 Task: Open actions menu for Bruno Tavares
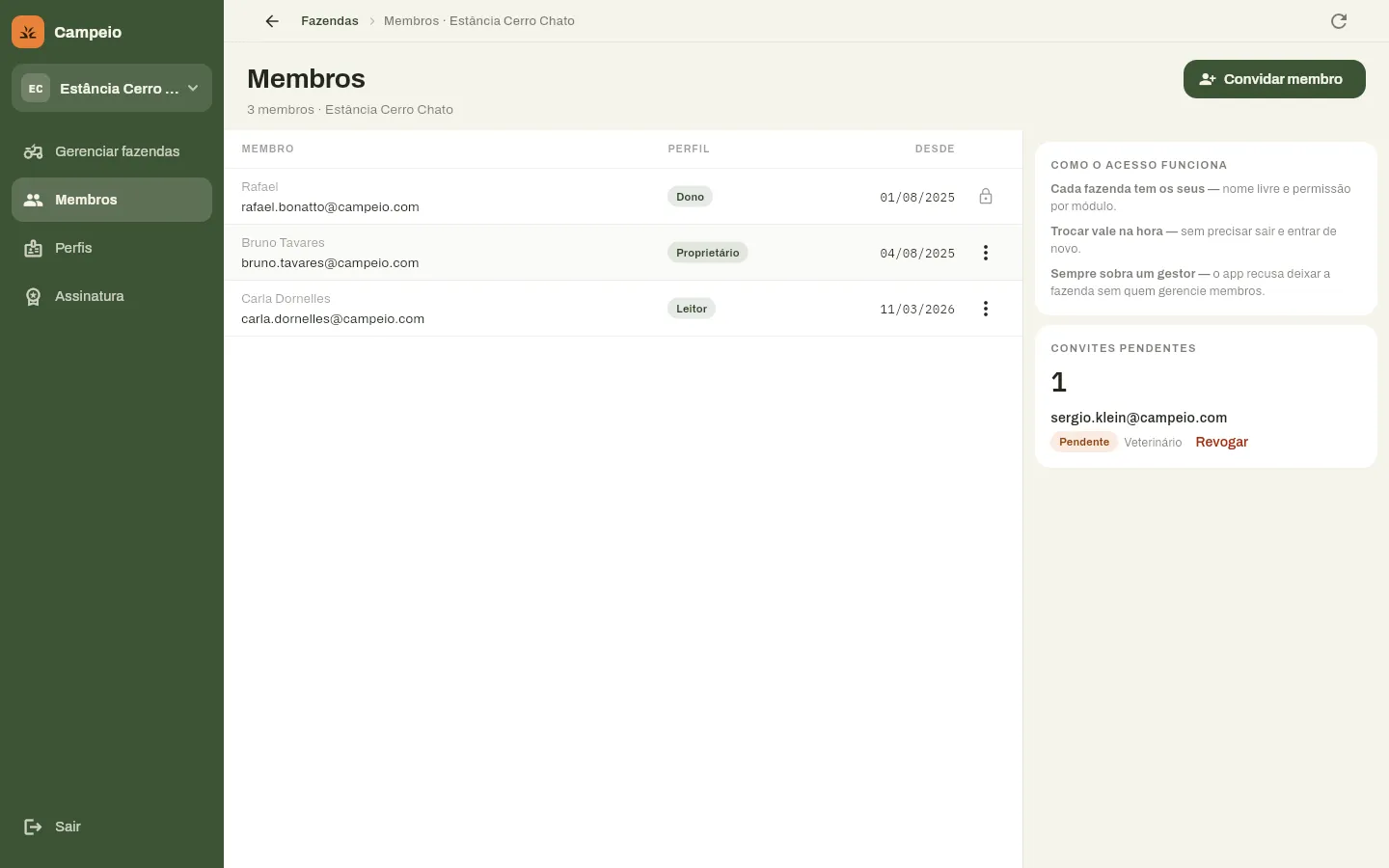pos(986,253)
